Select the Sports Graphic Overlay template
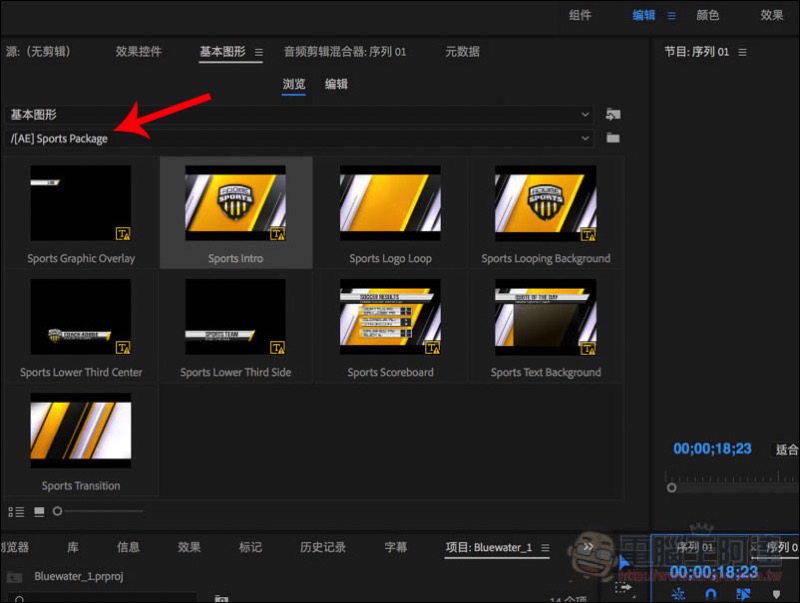The image size is (800, 603). click(x=81, y=213)
